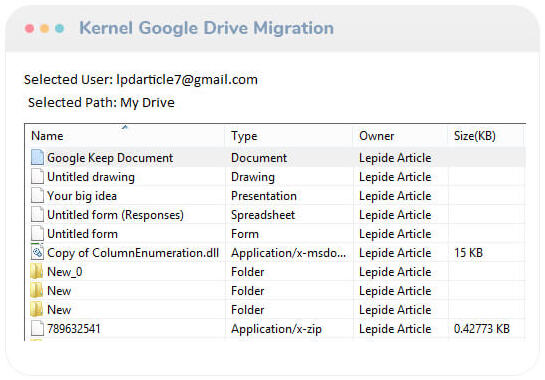545x380 pixels.
Task: Select the Google Keep Document row name
Action: [x=110, y=158]
